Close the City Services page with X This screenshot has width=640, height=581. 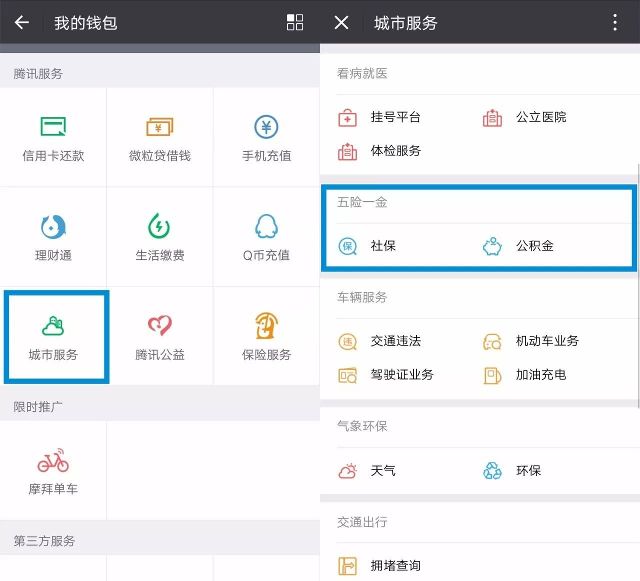341,22
